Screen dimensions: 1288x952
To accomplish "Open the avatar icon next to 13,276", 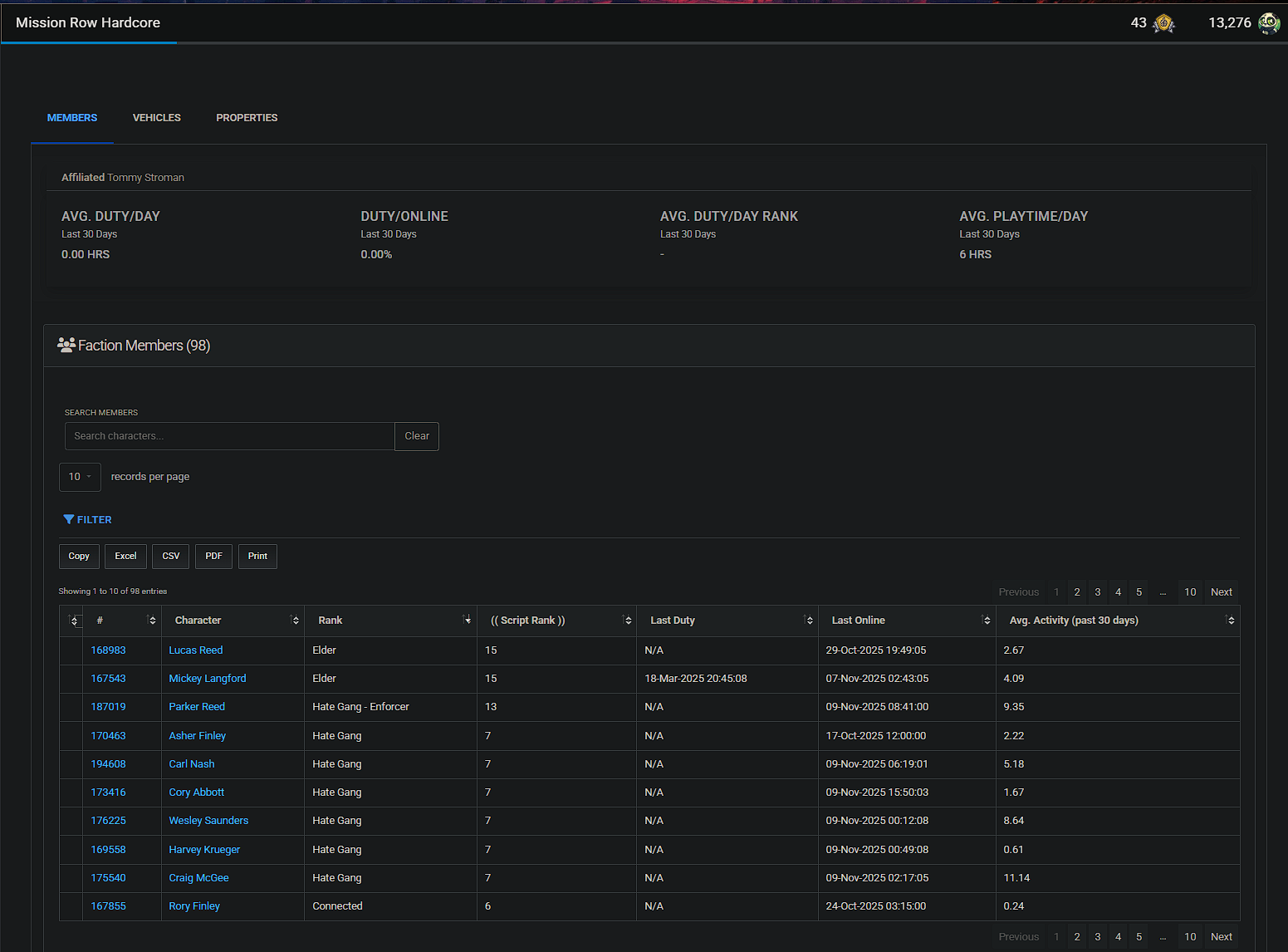I will [x=1269, y=23].
